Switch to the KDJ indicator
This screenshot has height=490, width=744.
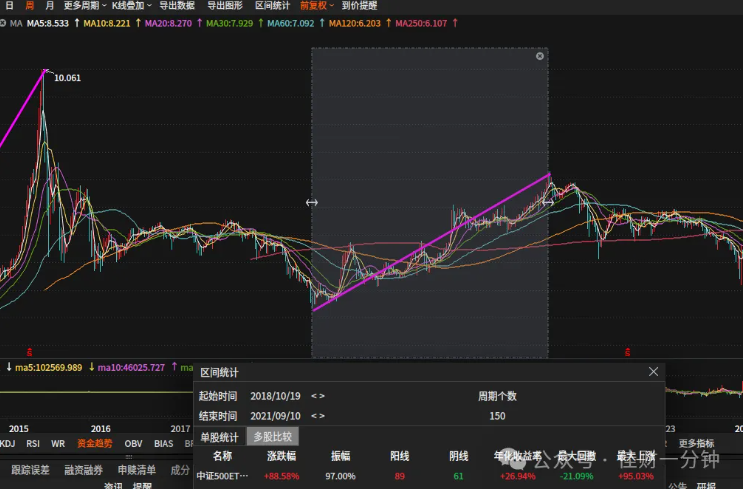[7, 444]
